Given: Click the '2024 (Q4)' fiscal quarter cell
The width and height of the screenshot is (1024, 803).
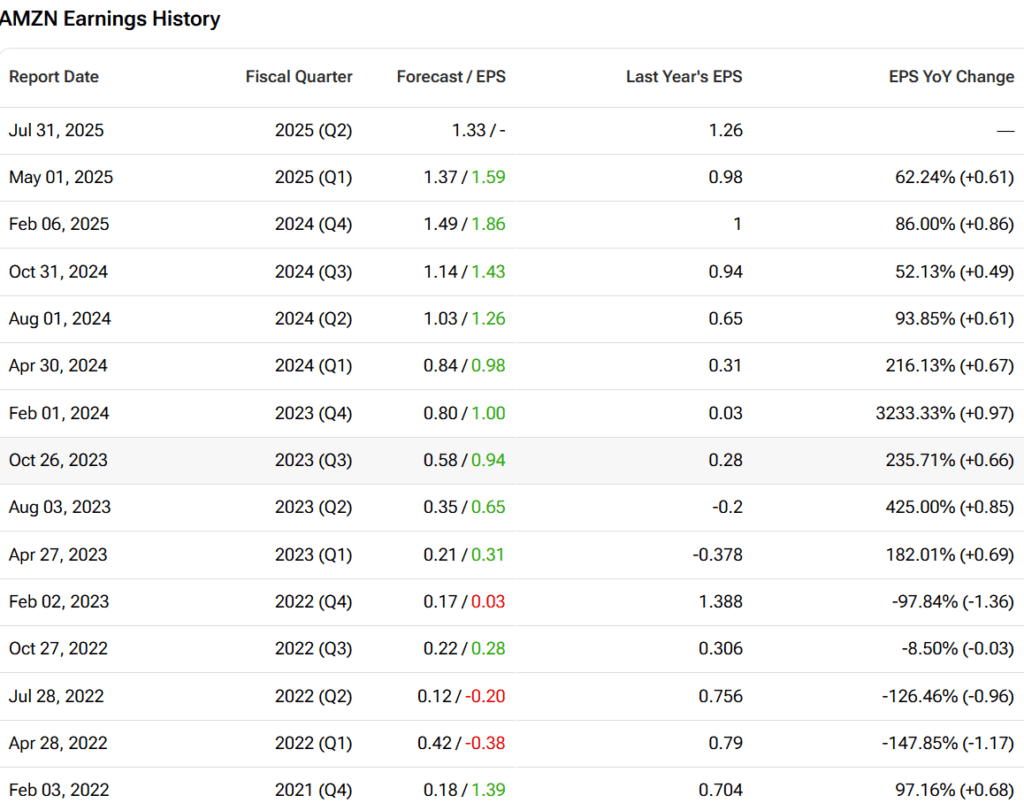Looking at the screenshot, I should click(x=313, y=225).
